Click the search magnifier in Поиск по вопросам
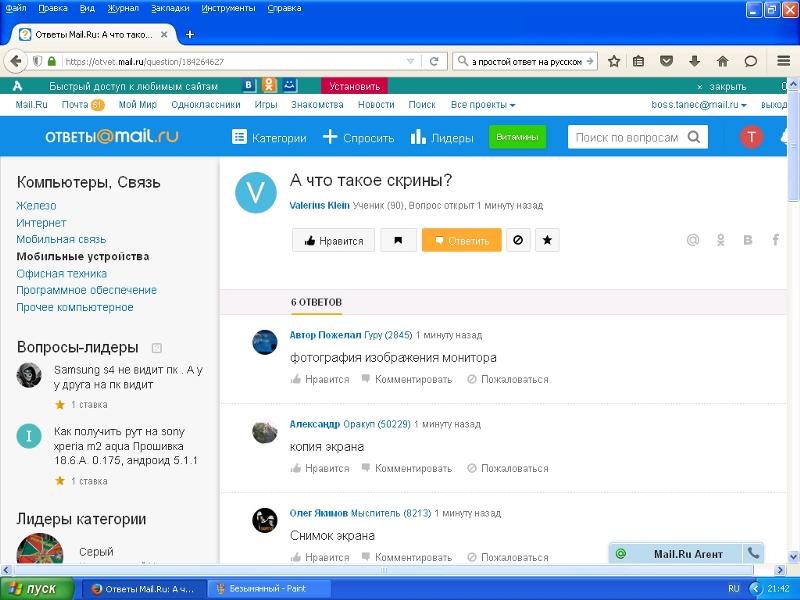Screen dimensions: 800x600 pos(694,137)
